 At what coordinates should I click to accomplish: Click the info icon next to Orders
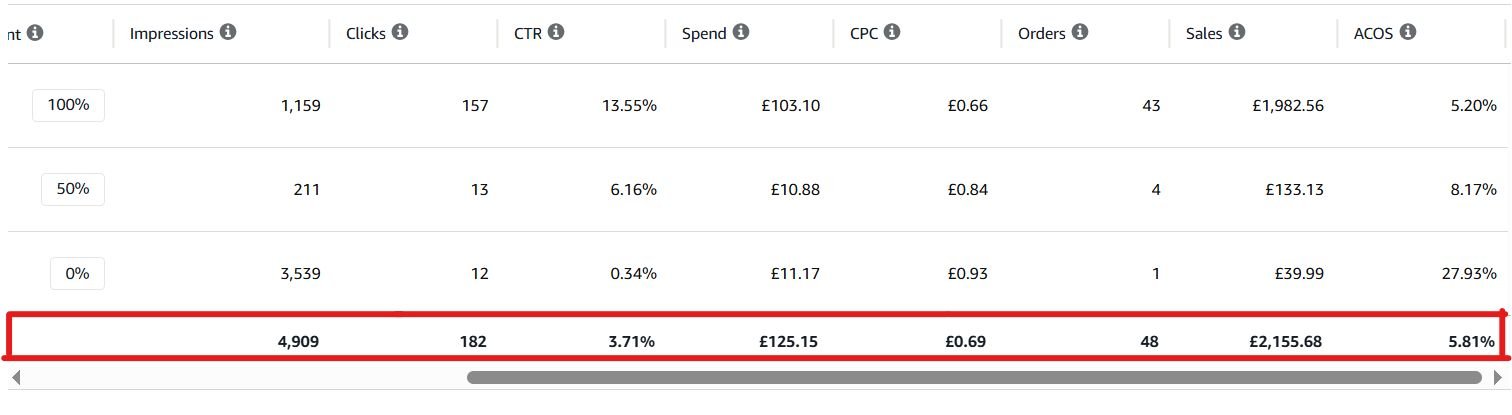[x=1080, y=33]
